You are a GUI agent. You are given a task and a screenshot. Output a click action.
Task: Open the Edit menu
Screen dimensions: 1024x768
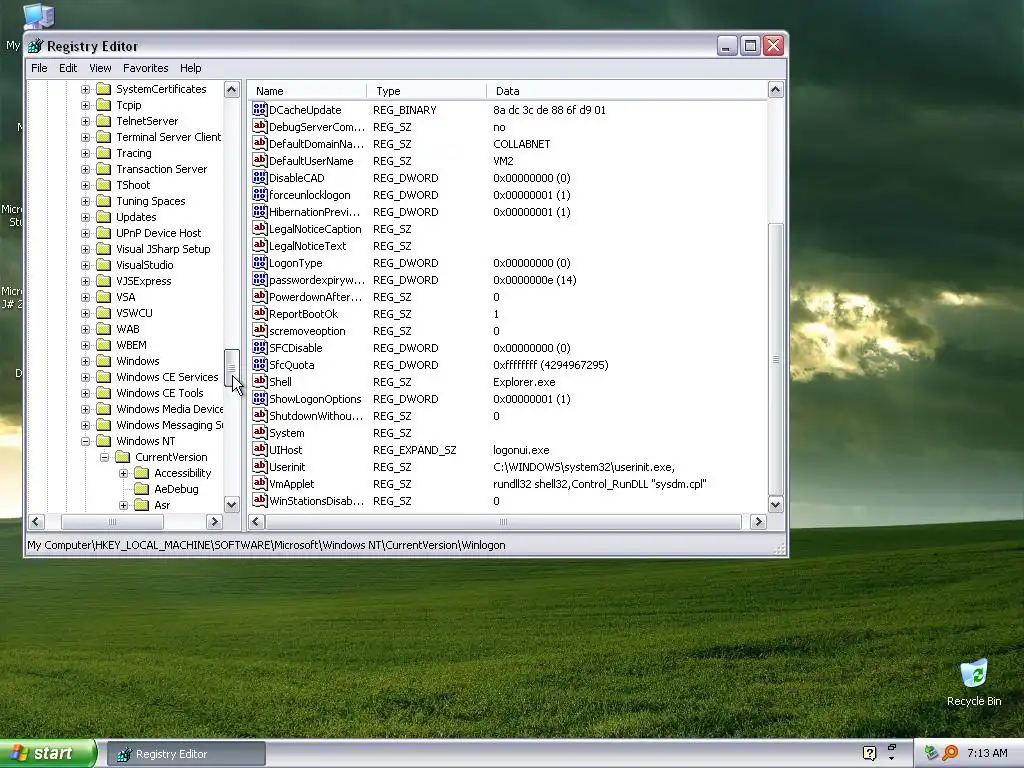pyautogui.click(x=68, y=68)
